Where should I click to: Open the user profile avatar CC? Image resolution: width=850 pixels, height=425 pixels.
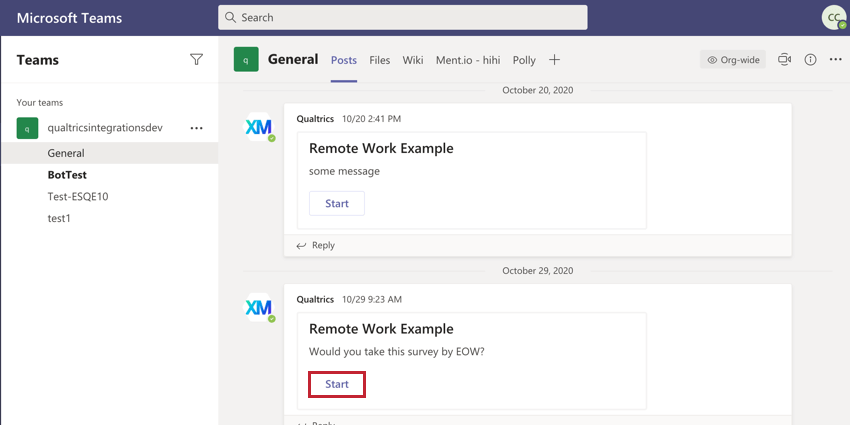point(834,17)
